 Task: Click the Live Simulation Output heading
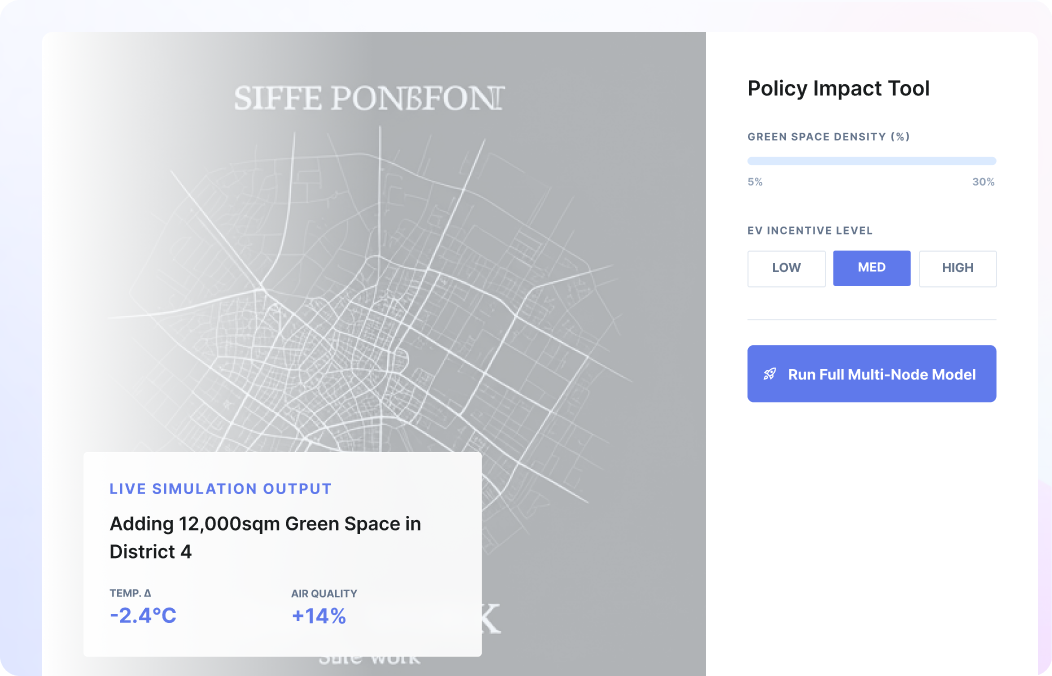pyautogui.click(x=220, y=489)
